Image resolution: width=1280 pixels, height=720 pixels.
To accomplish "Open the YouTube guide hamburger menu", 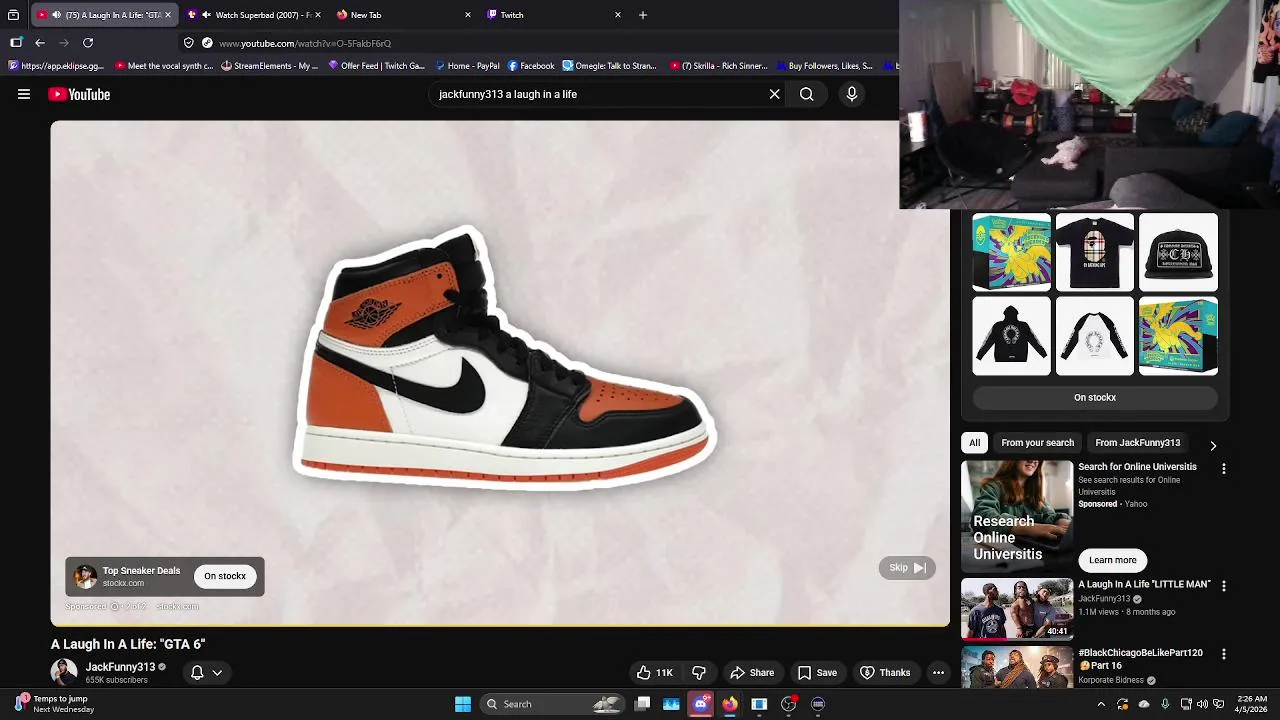I will 24,94.
